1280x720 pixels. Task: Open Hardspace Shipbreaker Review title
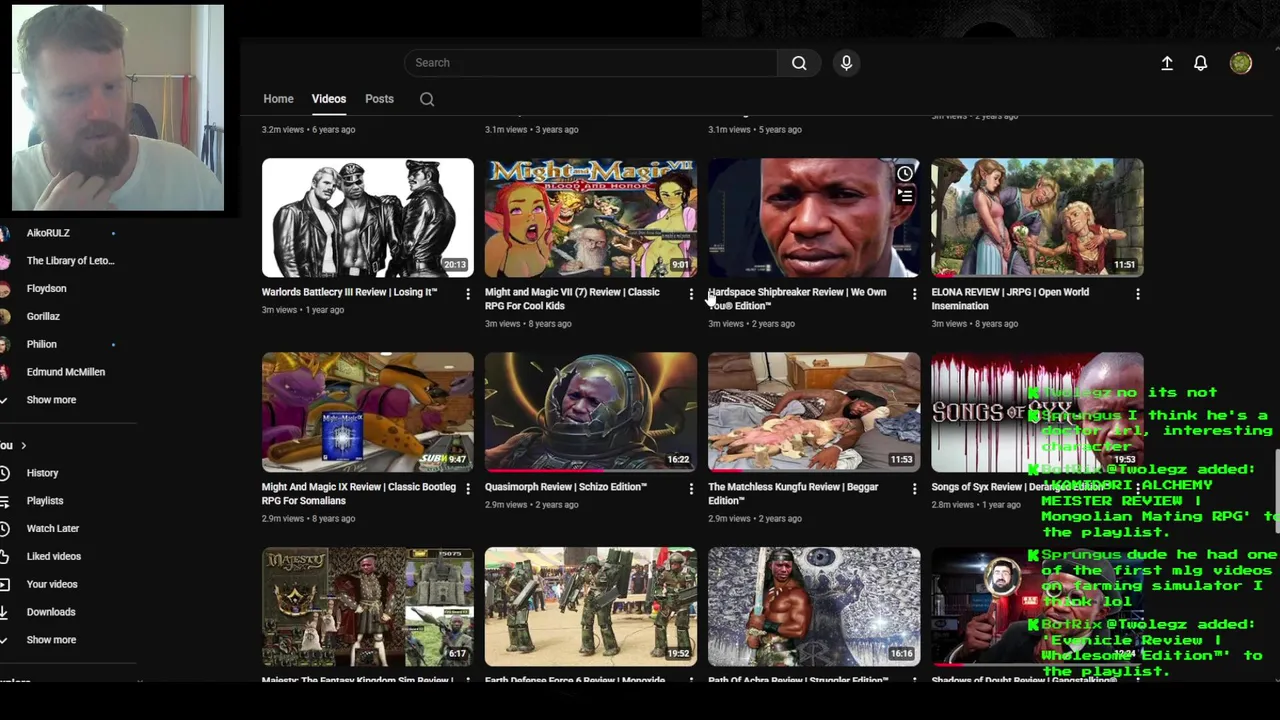point(797,299)
